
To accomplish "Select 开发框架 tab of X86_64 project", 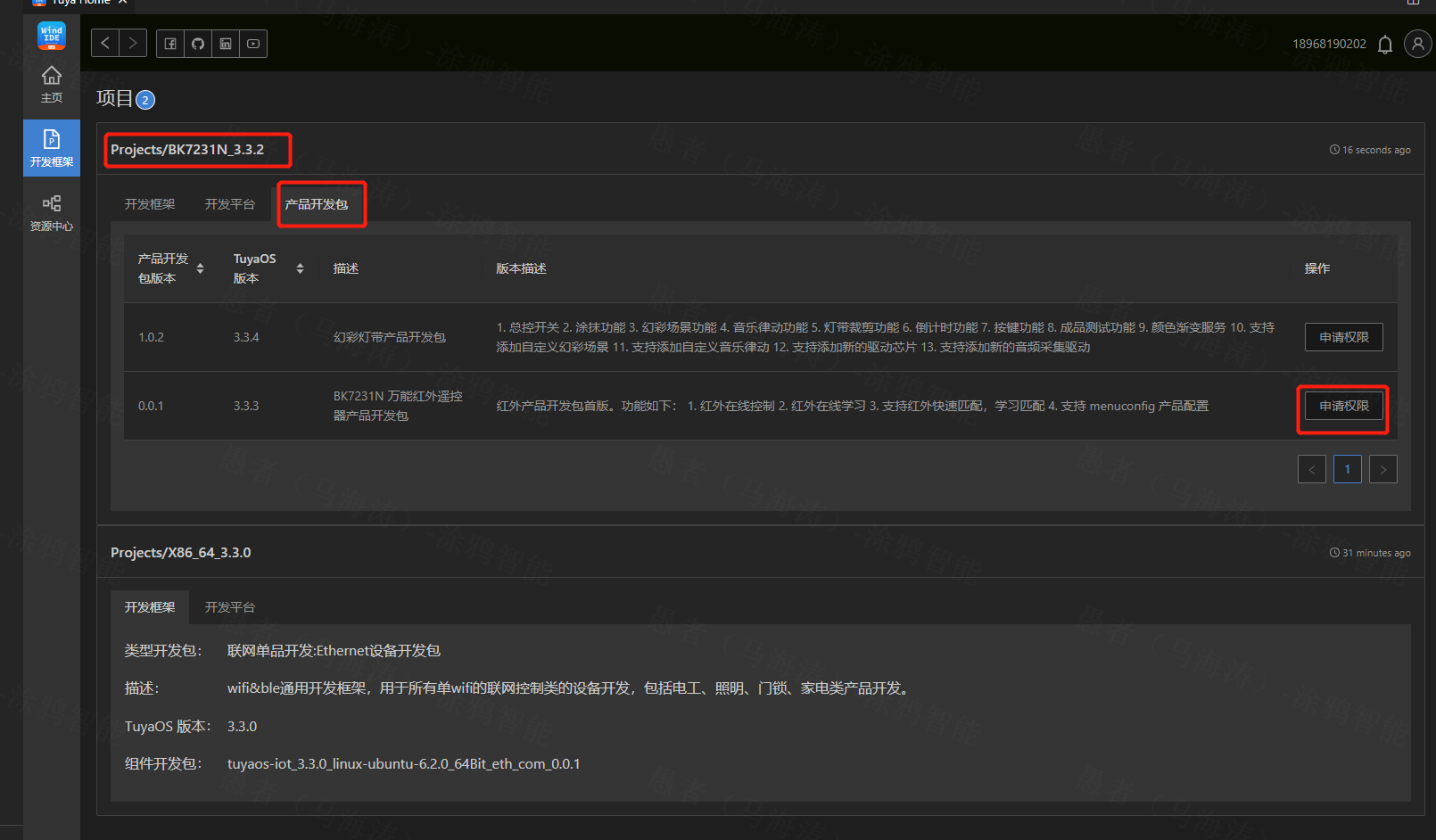I will point(150,607).
